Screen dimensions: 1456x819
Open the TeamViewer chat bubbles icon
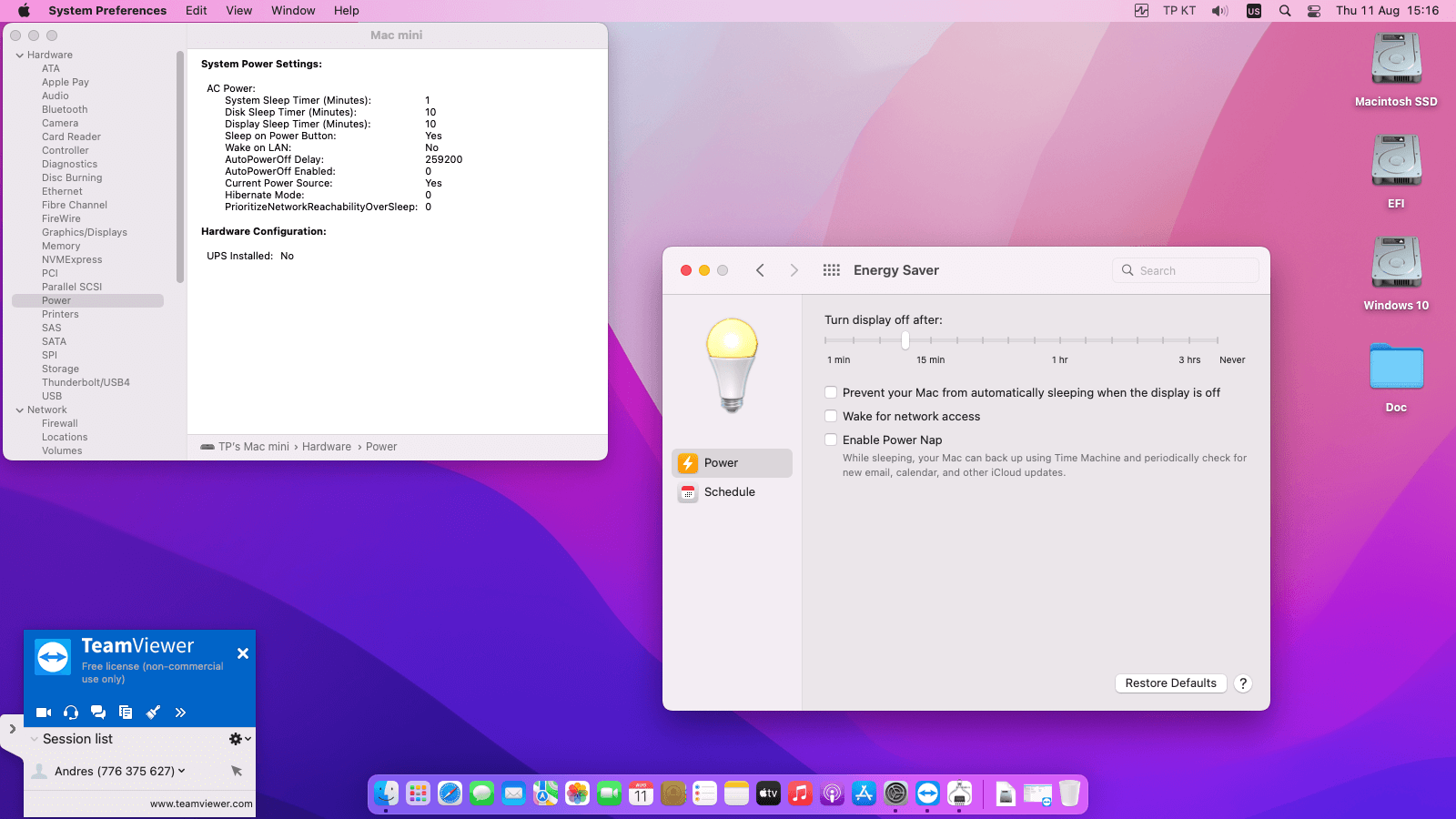coord(98,713)
